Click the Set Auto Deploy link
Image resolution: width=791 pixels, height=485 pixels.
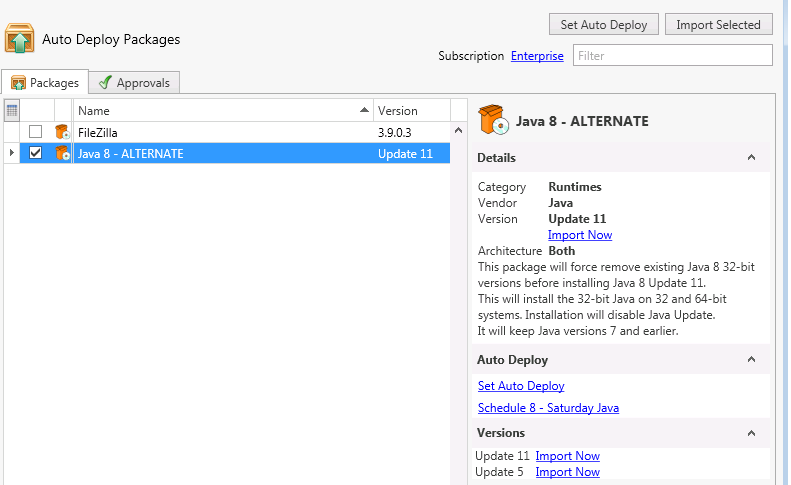521,386
